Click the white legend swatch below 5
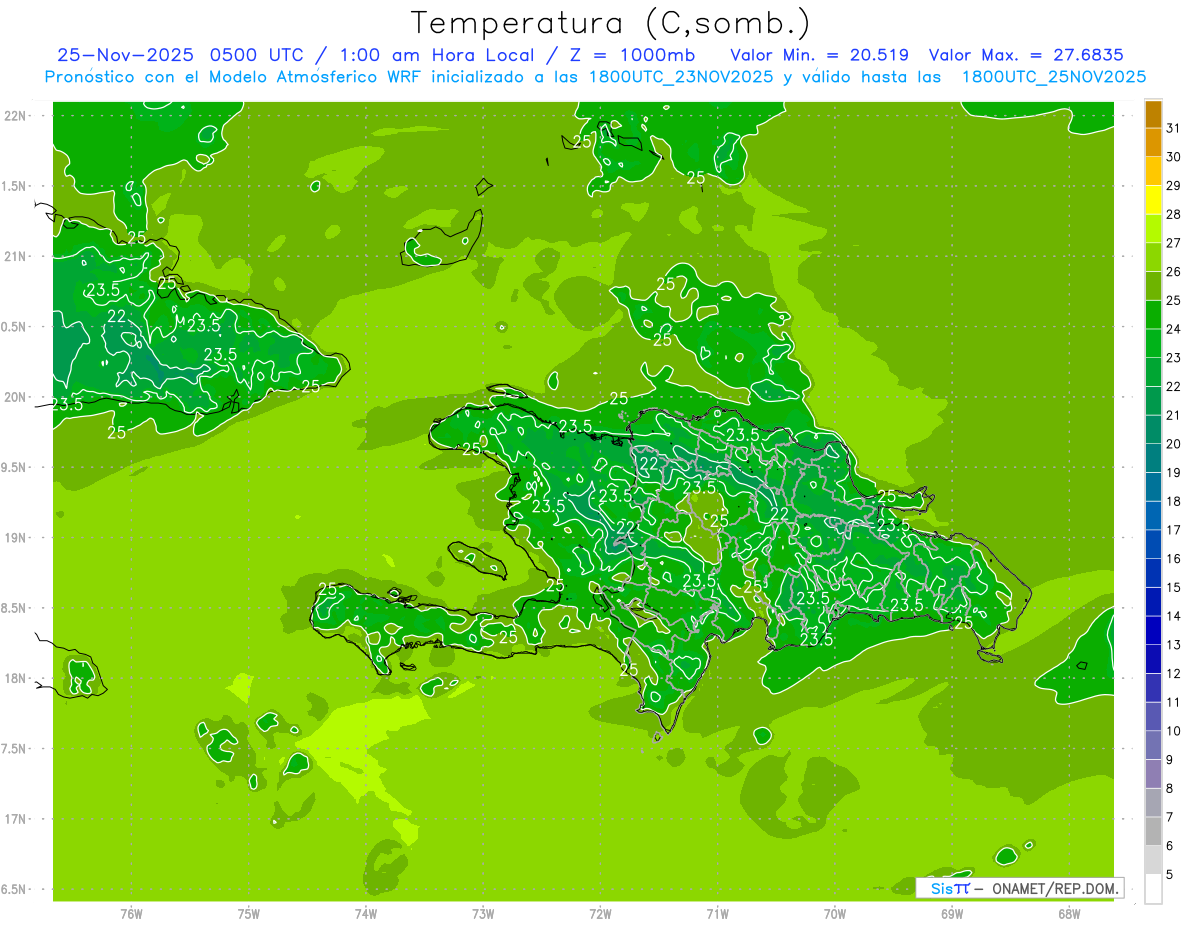The image size is (1200, 927). (1153, 889)
